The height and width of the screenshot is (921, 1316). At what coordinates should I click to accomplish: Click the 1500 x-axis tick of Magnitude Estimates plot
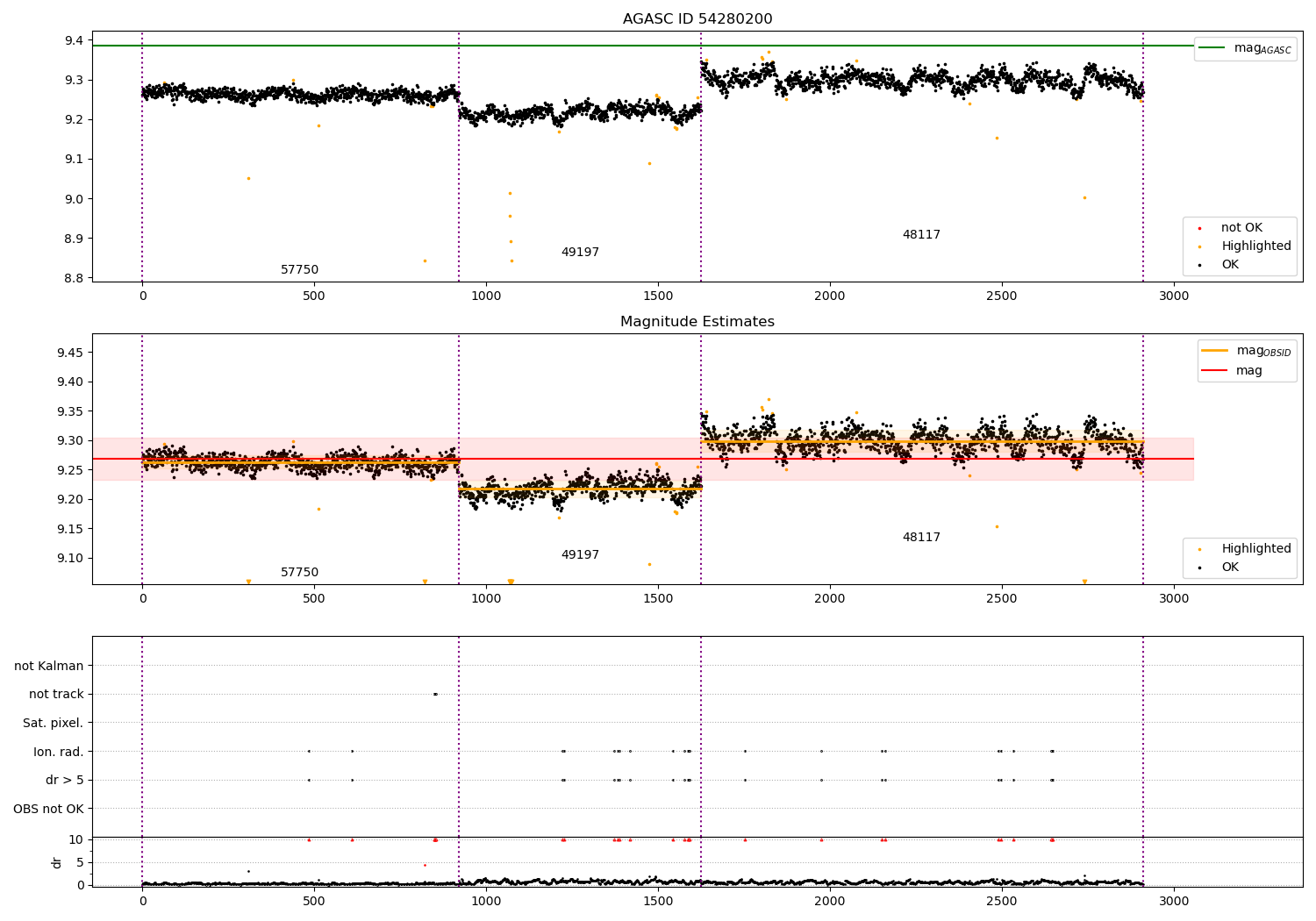(658, 599)
